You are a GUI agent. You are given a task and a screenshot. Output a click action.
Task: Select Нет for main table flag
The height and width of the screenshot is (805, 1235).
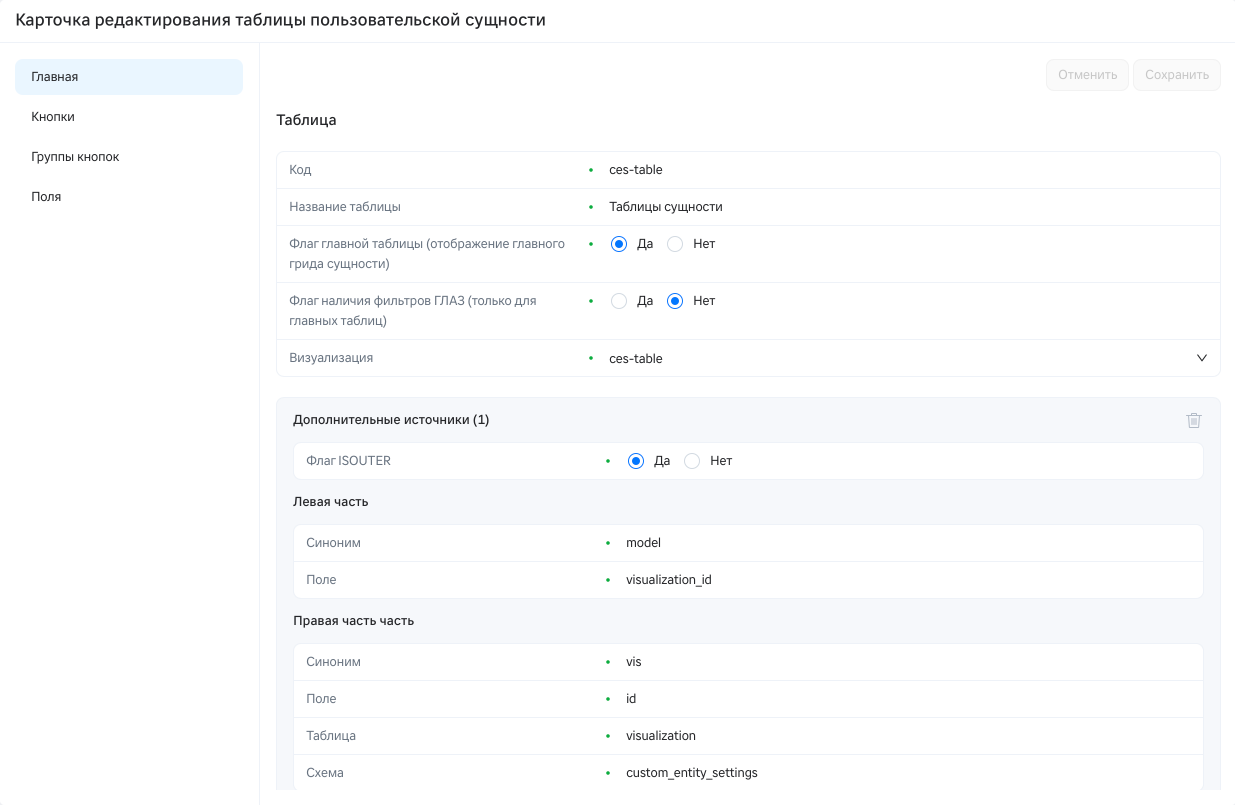[675, 244]
